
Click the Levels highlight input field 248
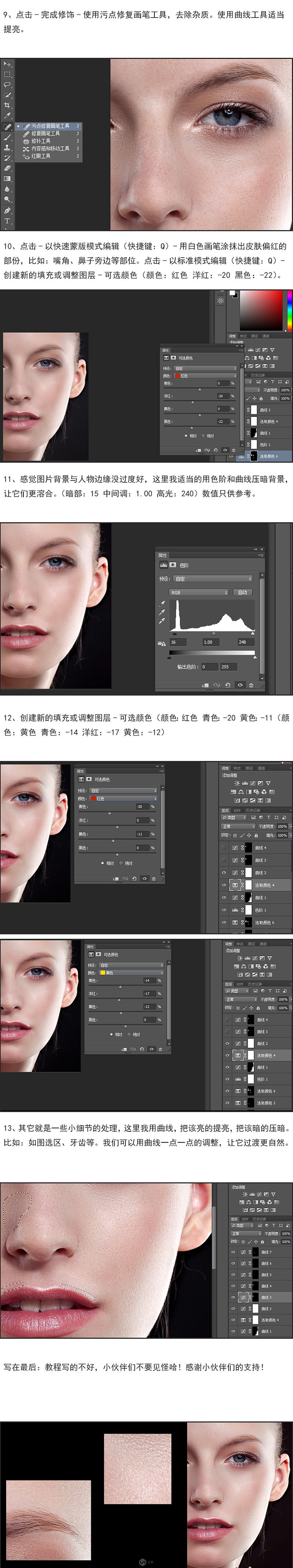[242, 642]
